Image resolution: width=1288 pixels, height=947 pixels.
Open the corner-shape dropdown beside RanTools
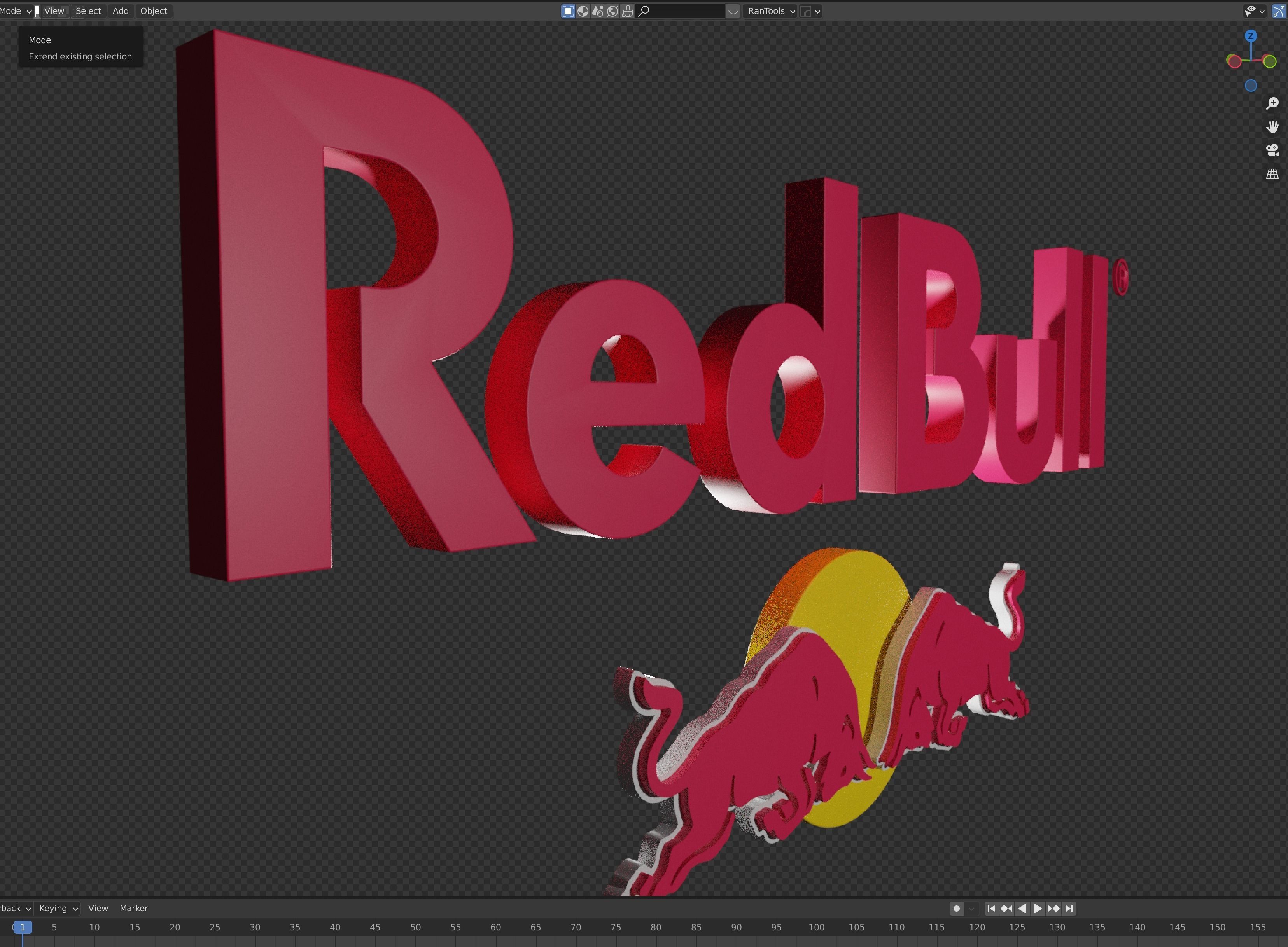[x=810, y=11]
